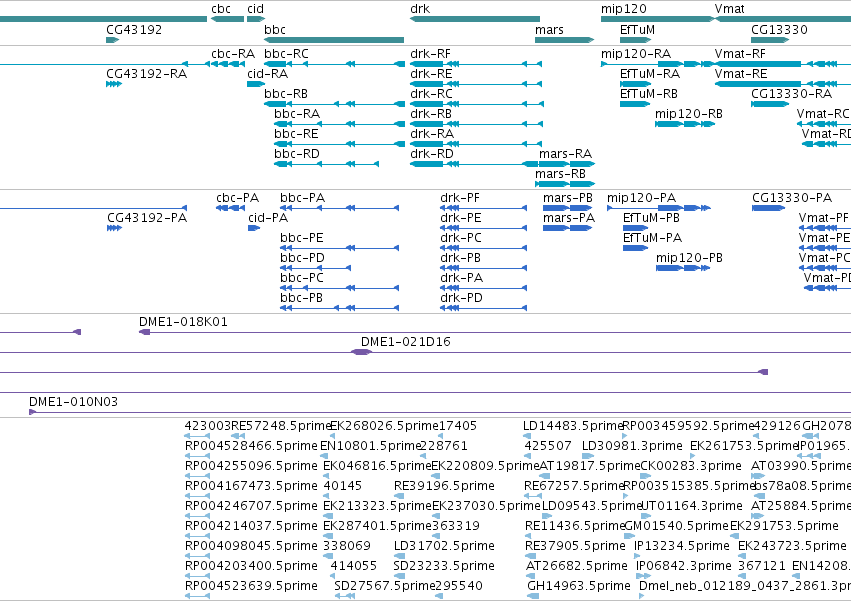Select transcript bbc-RE

click(339, 144)
